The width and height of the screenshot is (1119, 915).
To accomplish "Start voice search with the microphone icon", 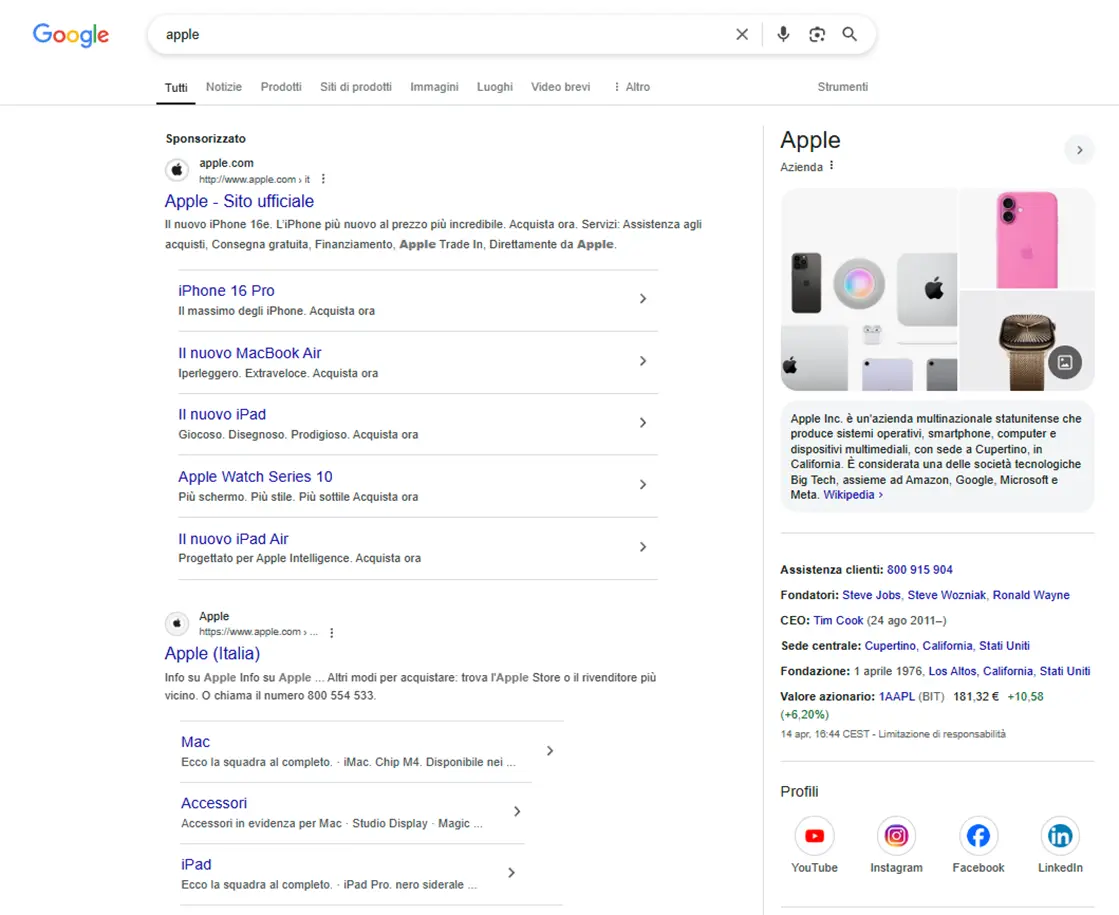I will (x=783, y=34).
